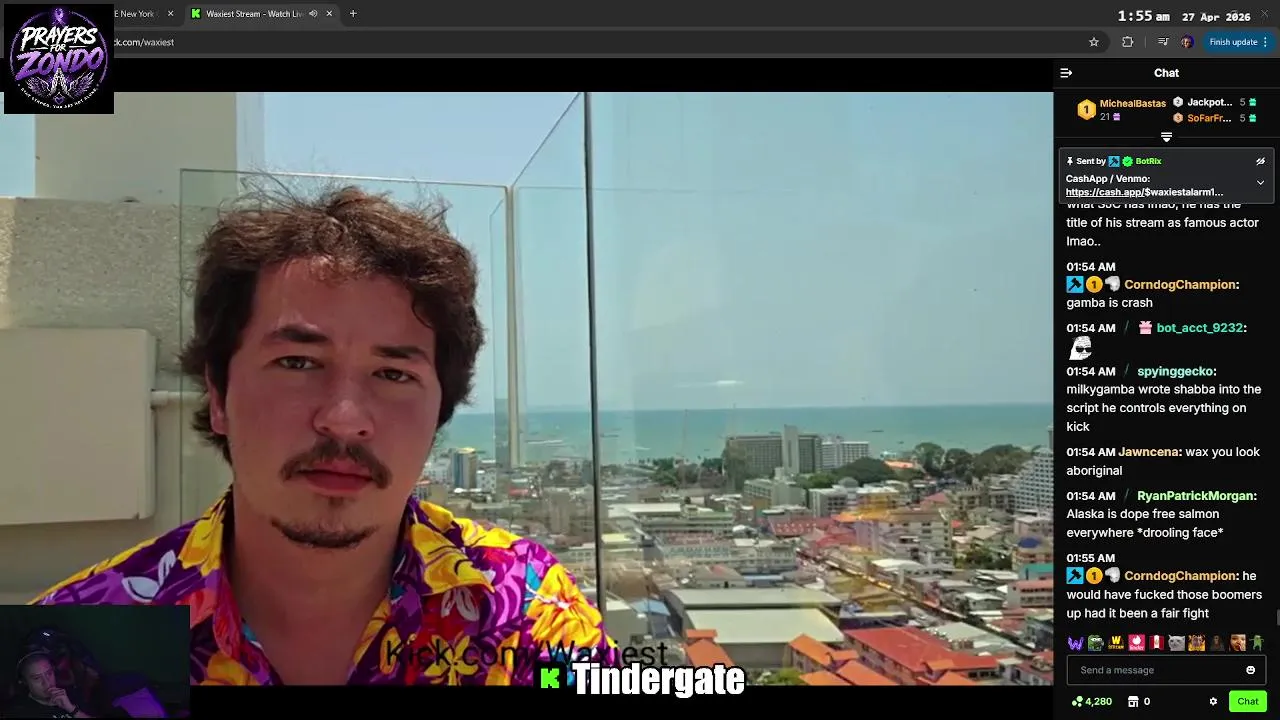Insert the pink Tinder flame emote
Screen dimensions: 1280x720
[x=1136, y=643]
